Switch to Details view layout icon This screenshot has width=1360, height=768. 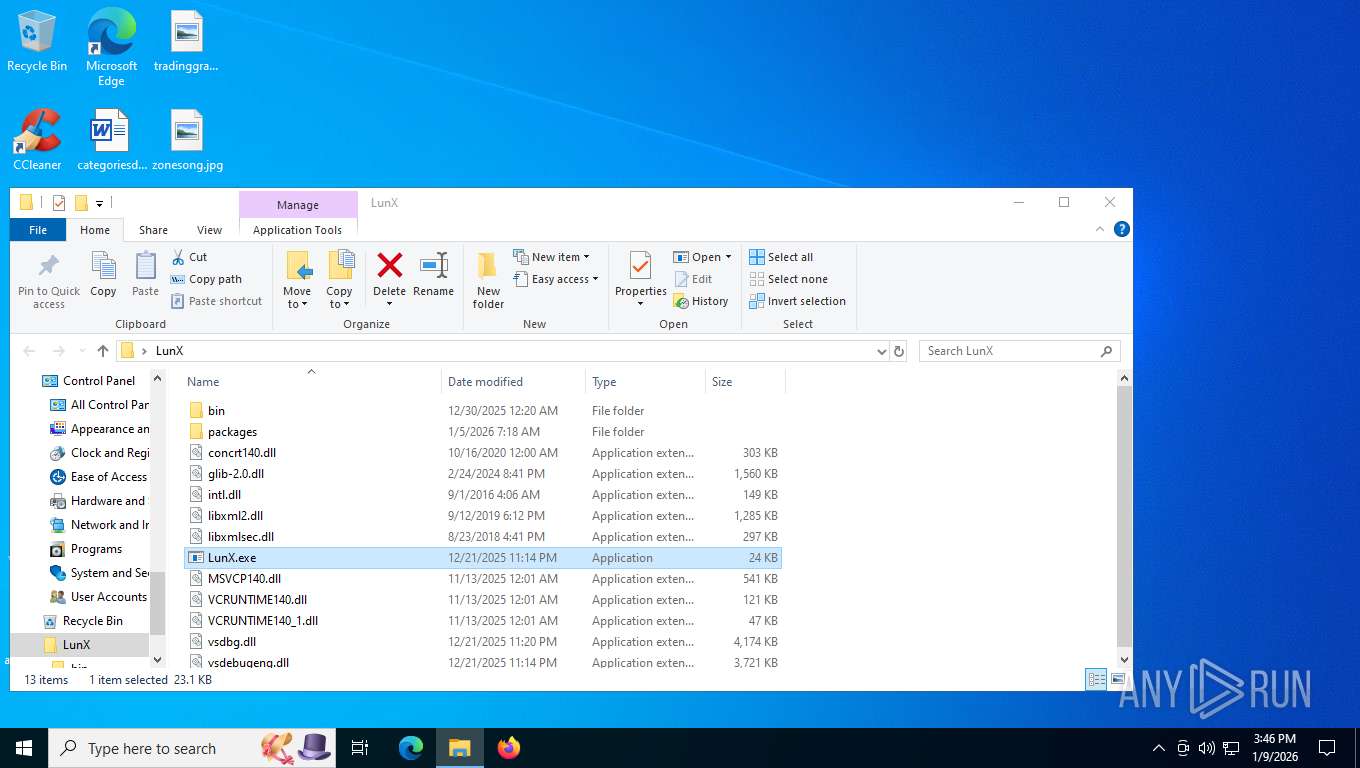[x=1096, y=679]
